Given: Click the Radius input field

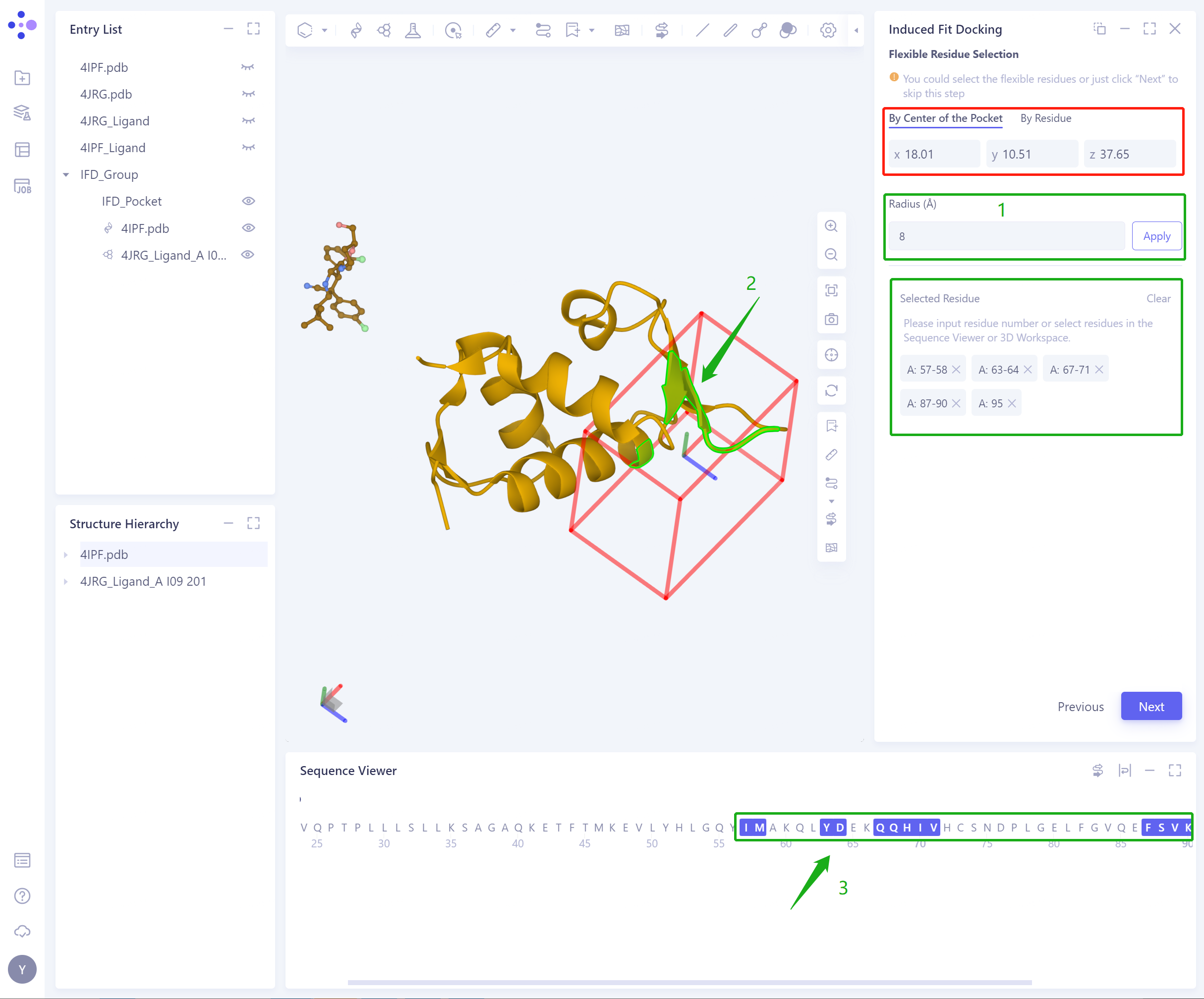Looking at the screenshot, I should pos(1006,236).
